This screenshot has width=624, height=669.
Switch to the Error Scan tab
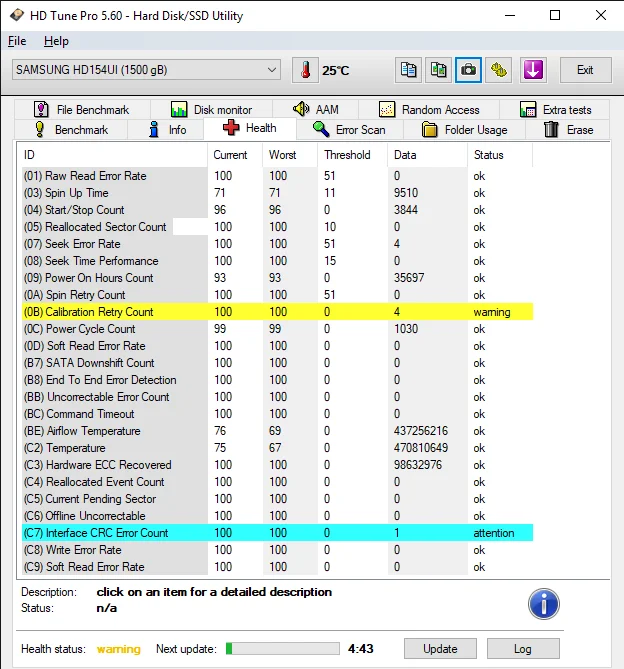click(x=349, y=130)
